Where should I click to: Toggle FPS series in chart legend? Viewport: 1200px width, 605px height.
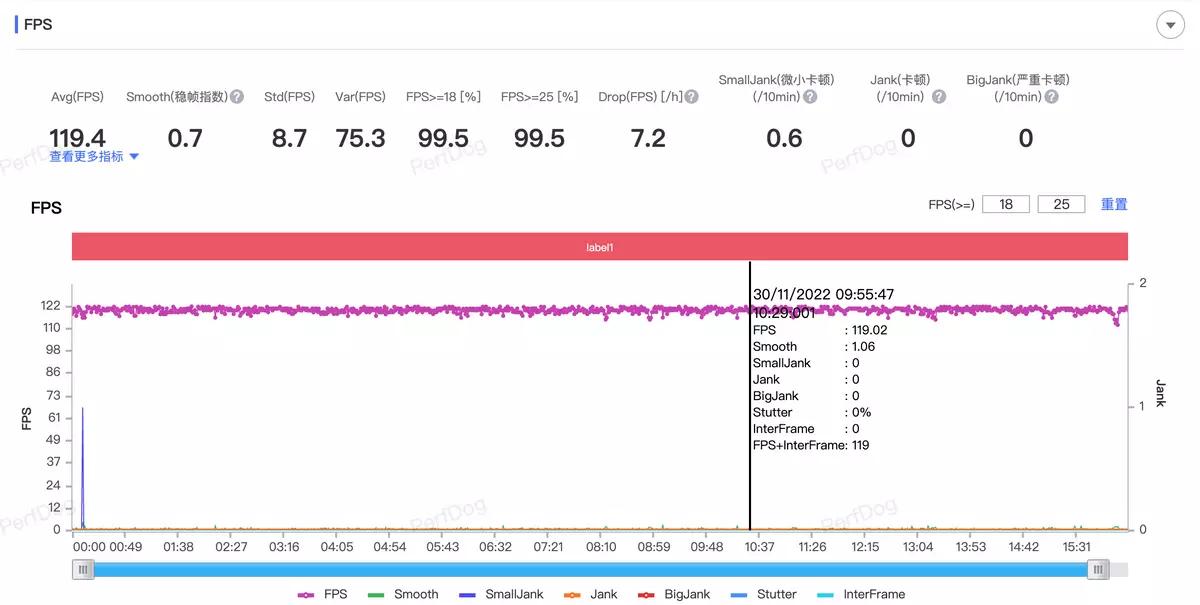[x=323, y=594]
